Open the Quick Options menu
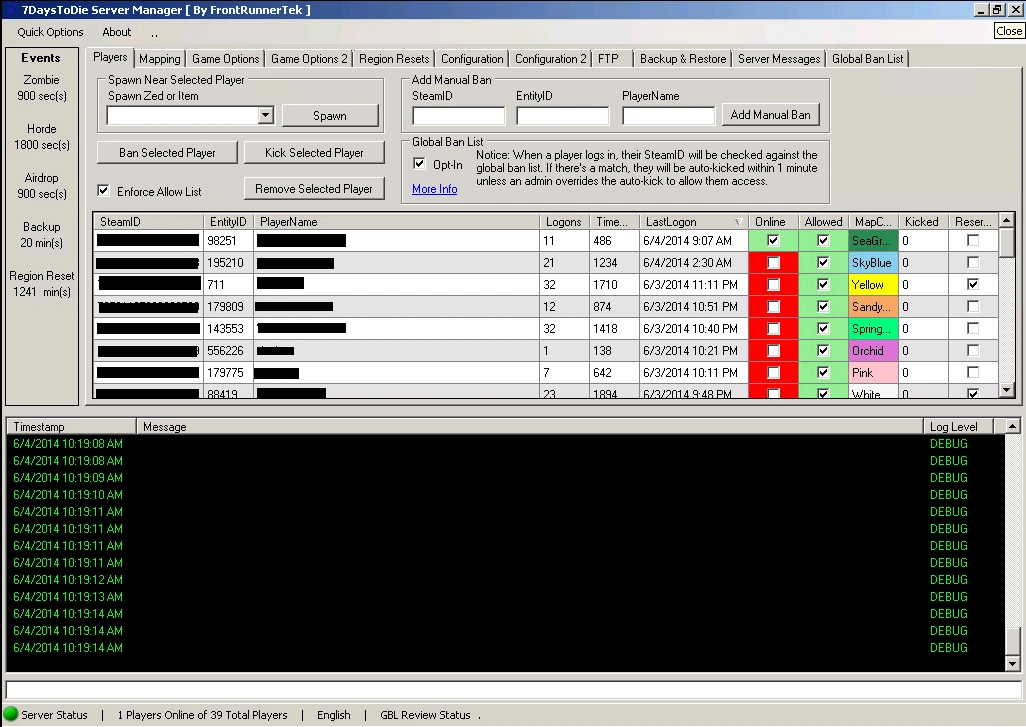Image resolution: width=1026 pixels, height=727 pixels. [51, 32]
